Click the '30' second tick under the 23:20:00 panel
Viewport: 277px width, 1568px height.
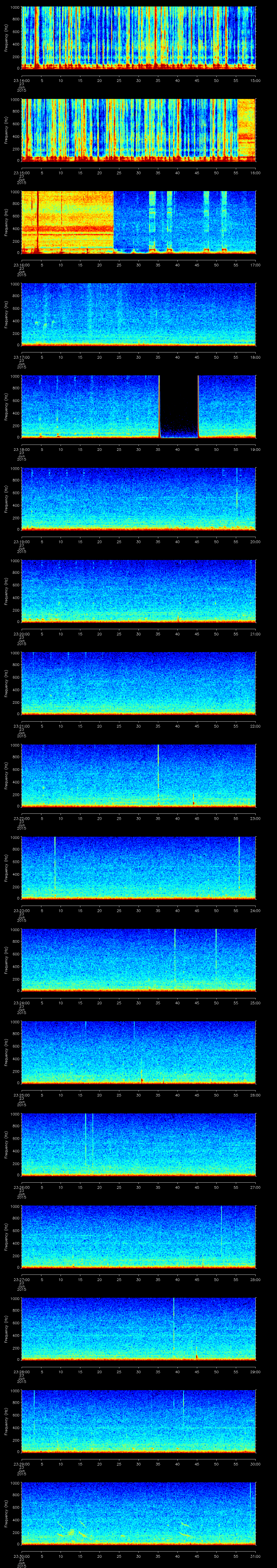coord(139,634)
